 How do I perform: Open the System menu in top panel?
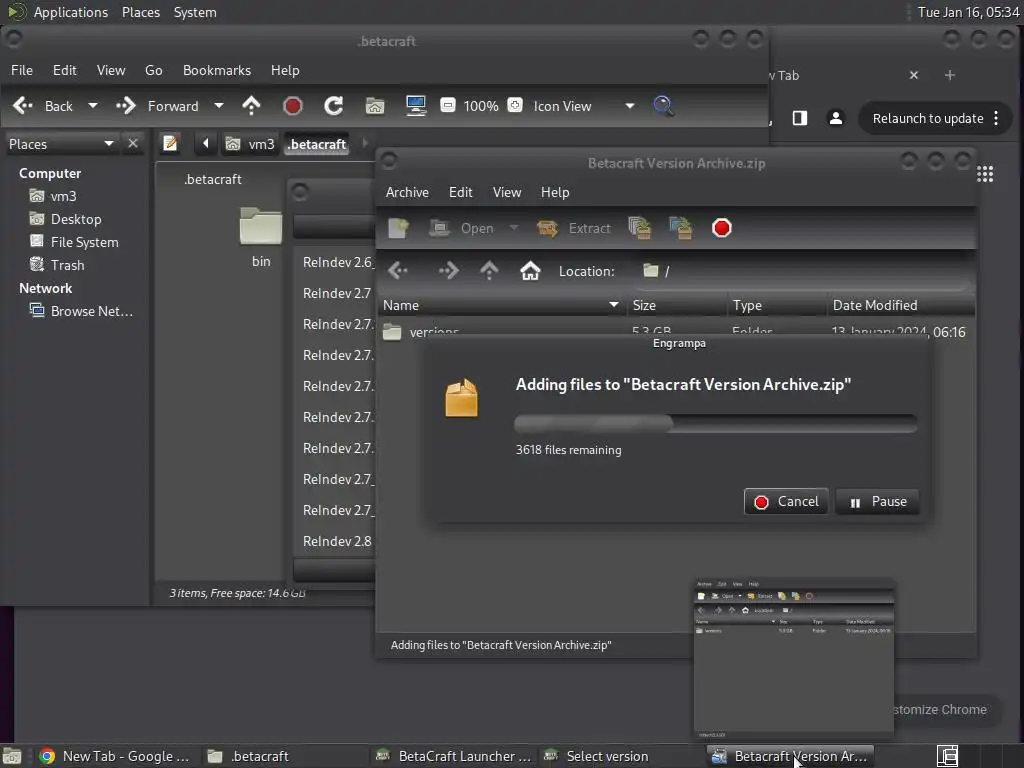(195, 12)
